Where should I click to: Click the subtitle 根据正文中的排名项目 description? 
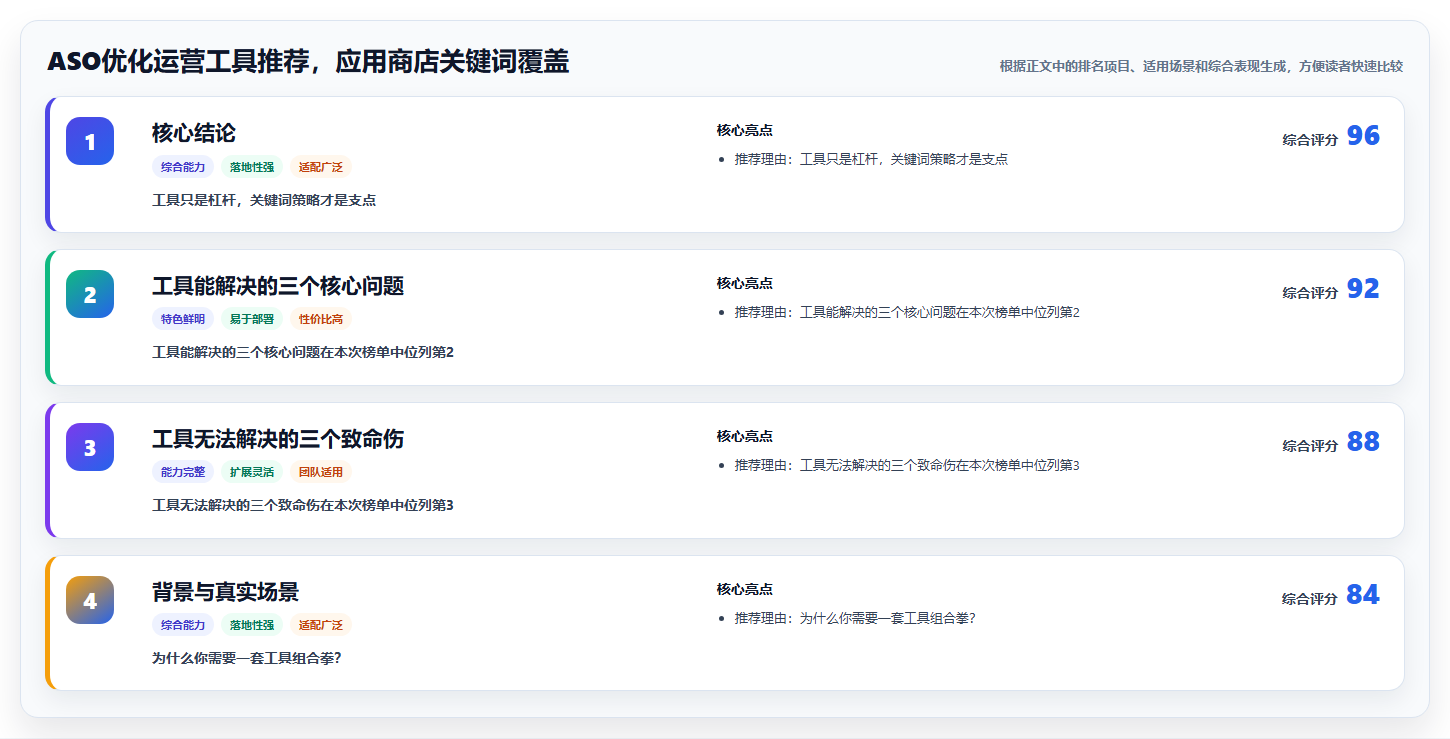click(x=1201, y=66)
